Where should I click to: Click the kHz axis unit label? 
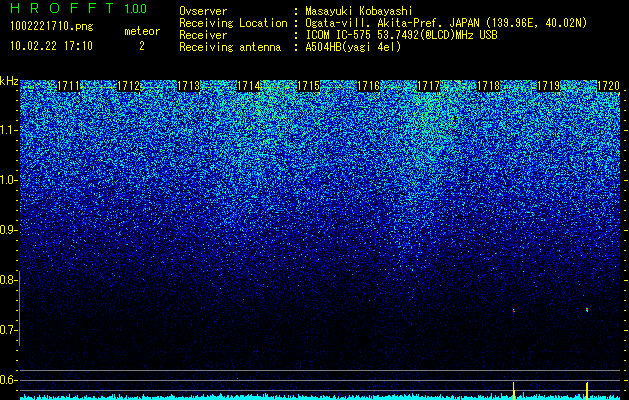[9, 81]
